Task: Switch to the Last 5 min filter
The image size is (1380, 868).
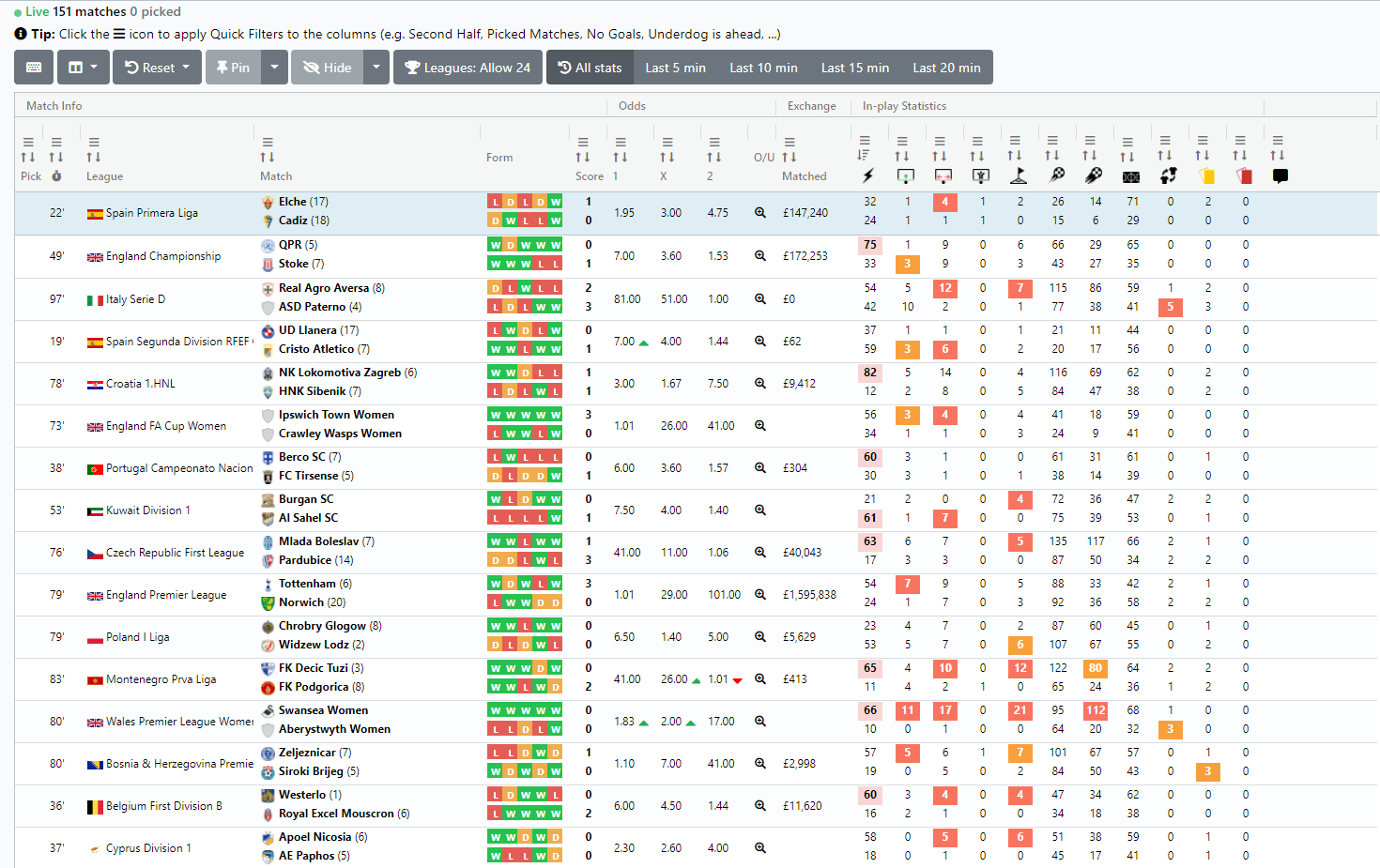Action: (675, 67)
